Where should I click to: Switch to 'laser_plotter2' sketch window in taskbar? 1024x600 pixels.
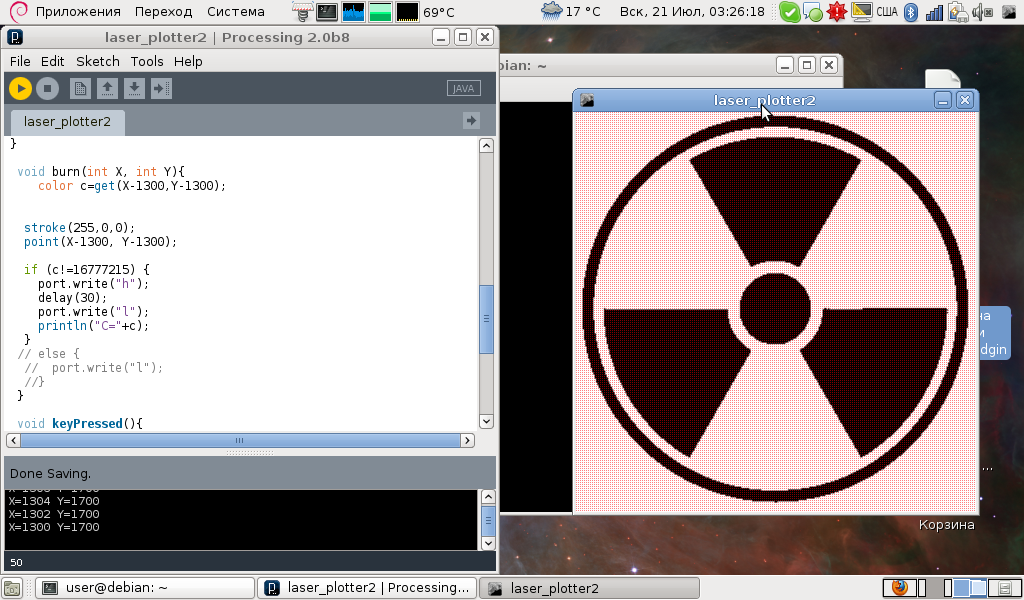(589, 588)
